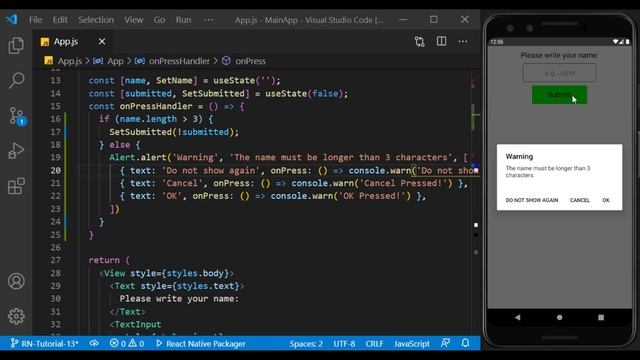
Task: Tap Android home navigation button
Action: 559,317
